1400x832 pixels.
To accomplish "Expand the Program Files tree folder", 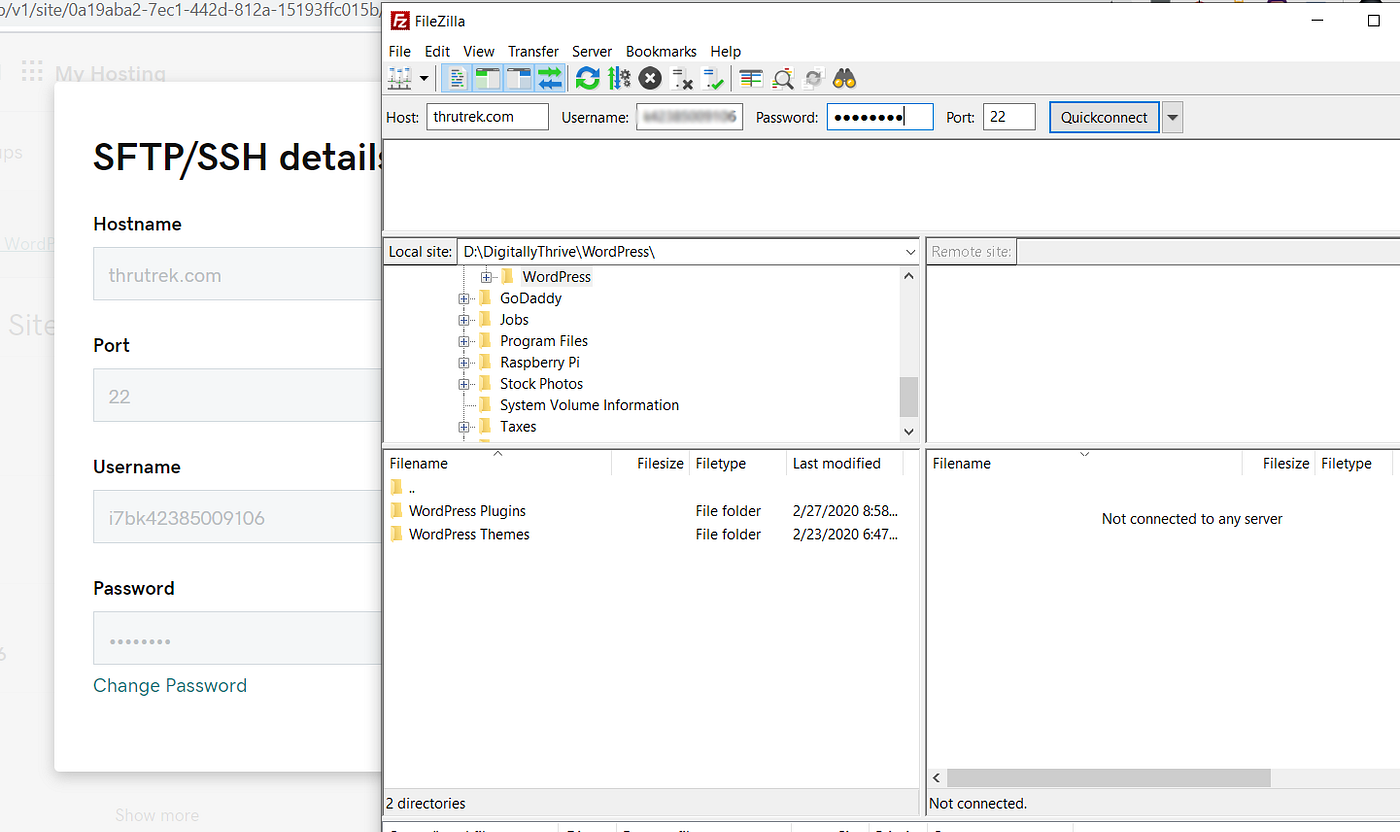I will [x=464, y=342].
